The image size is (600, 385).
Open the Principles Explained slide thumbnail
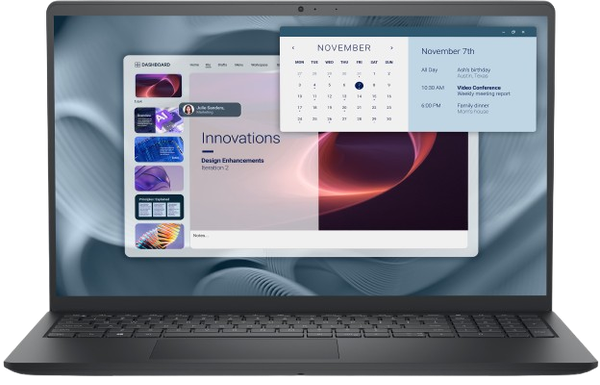click(x=159, y=207)
